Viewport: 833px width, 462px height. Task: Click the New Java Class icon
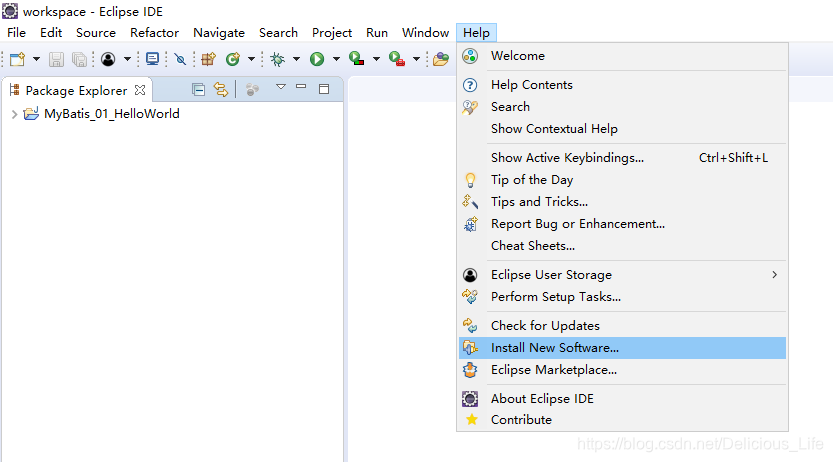click(233, 59)
